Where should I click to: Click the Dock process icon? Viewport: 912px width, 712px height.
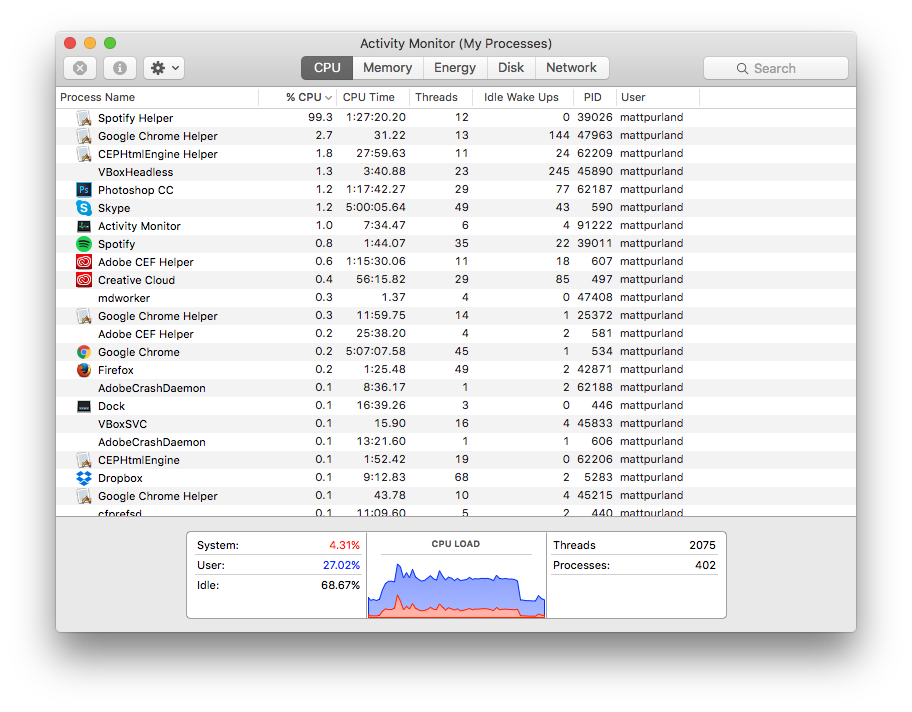tap(84, 406)
